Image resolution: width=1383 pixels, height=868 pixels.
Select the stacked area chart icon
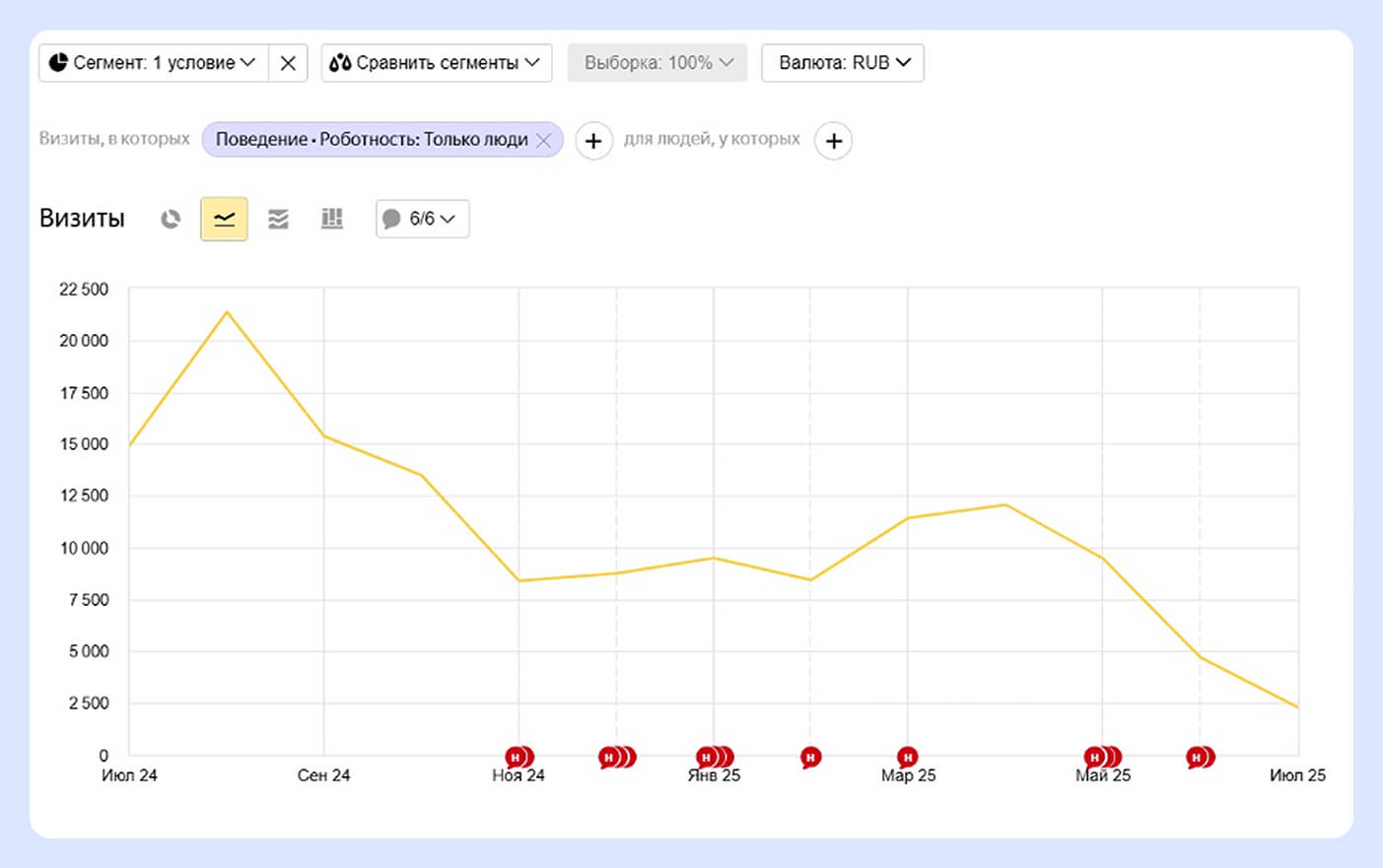pyautogui.click(x=278, y=219)
